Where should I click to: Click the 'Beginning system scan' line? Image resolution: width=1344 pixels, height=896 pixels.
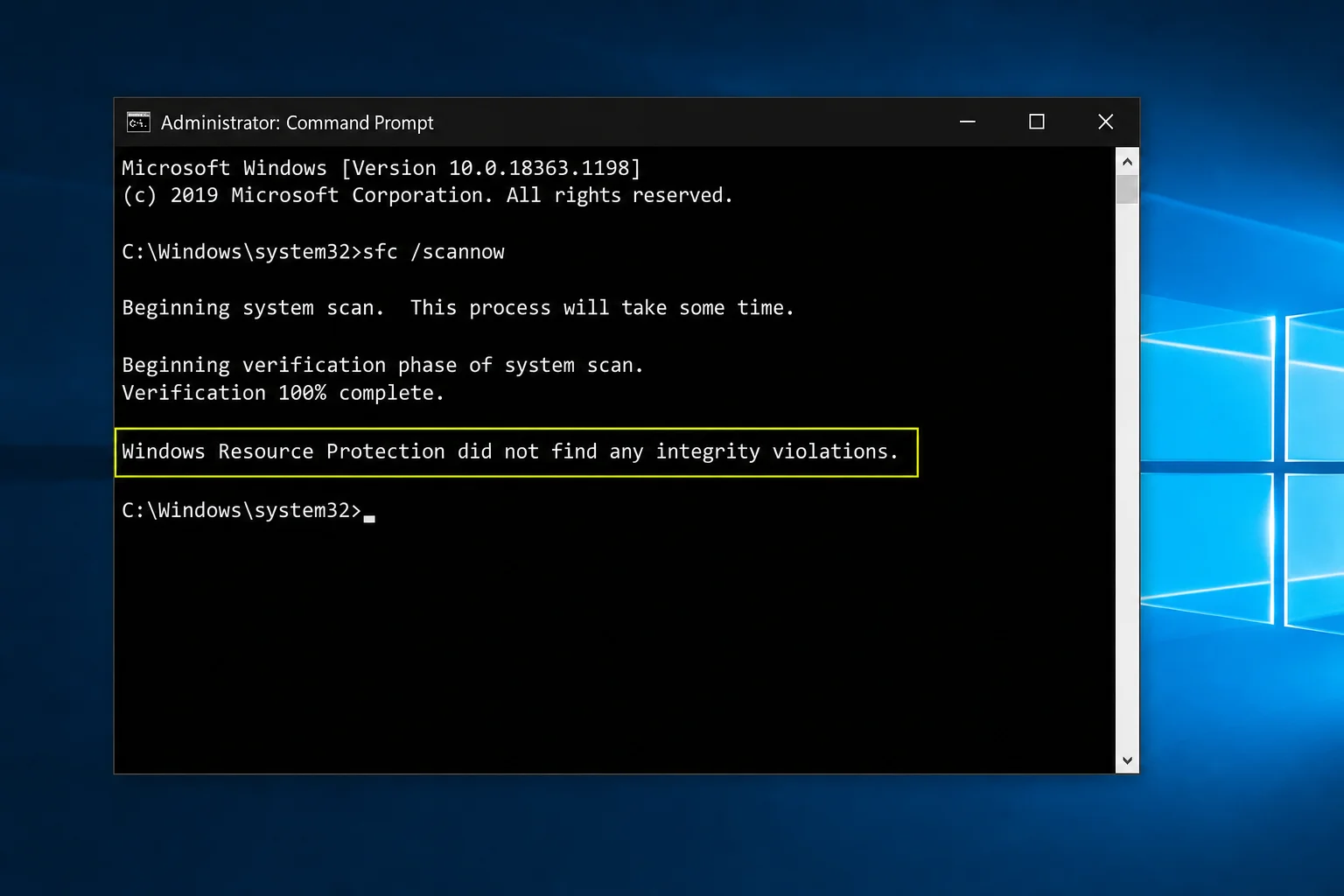tap(458, 308)
